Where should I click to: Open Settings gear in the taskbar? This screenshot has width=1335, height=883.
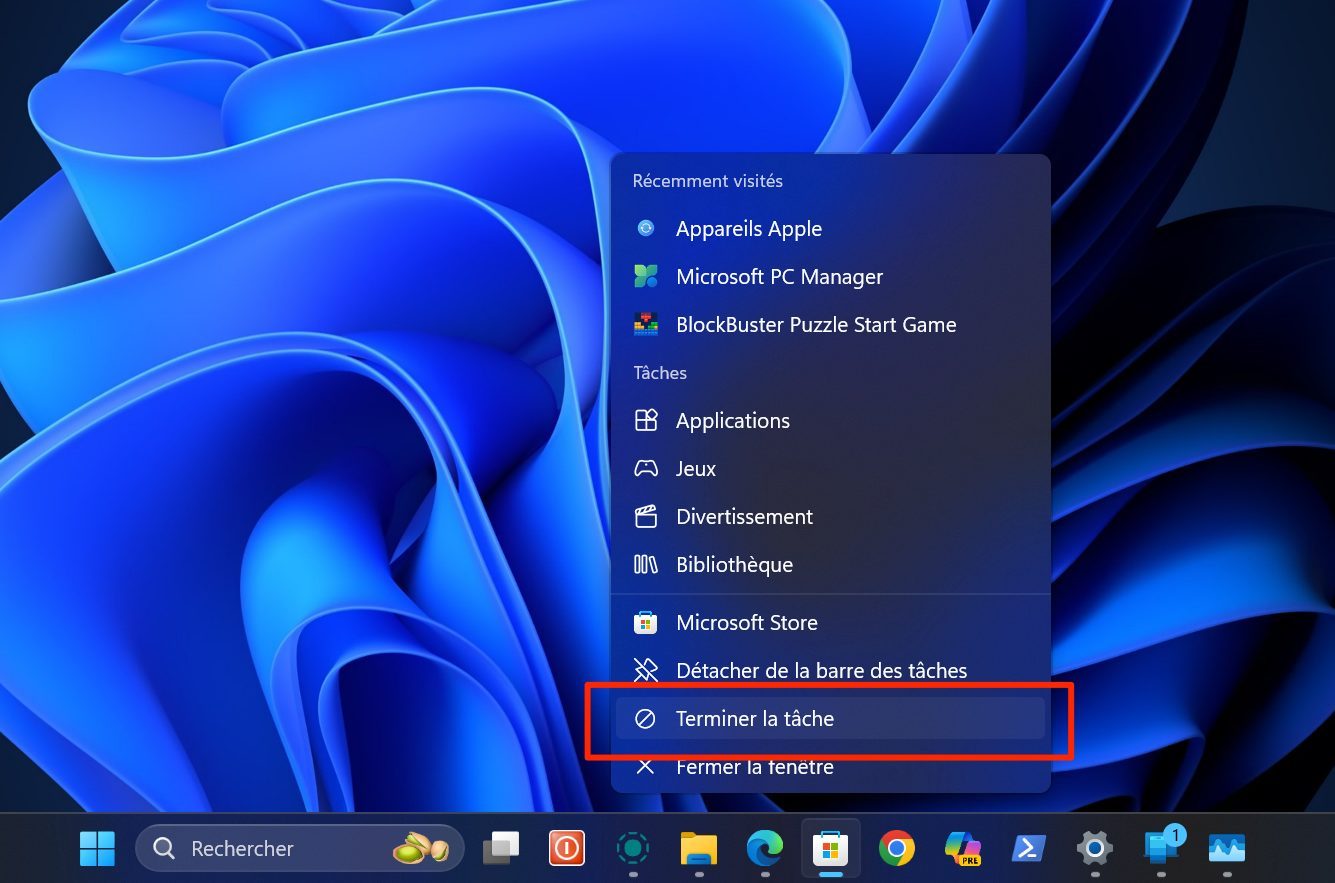coord(1095,848)
